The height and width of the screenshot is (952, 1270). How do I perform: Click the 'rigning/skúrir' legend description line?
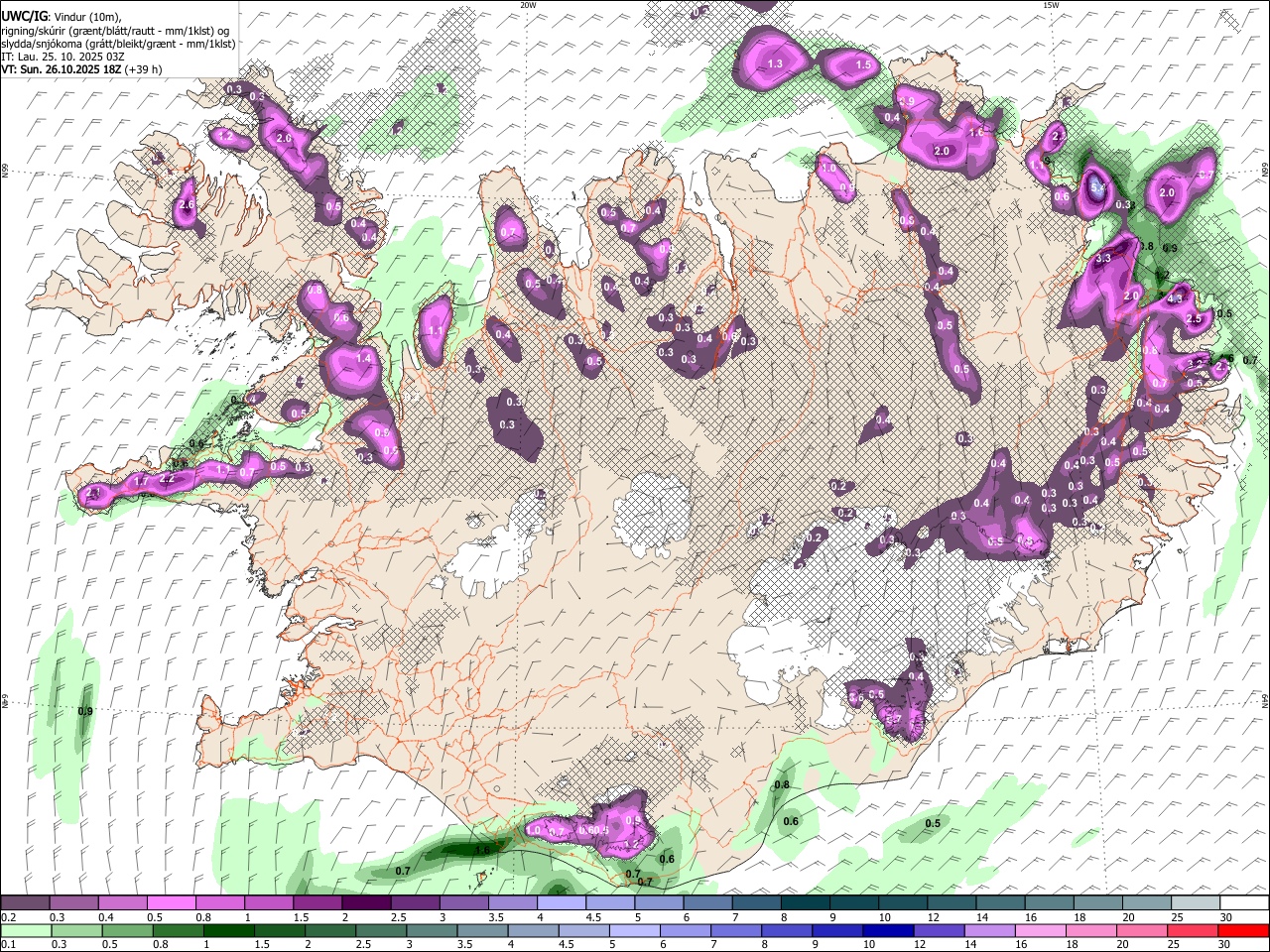114,31
